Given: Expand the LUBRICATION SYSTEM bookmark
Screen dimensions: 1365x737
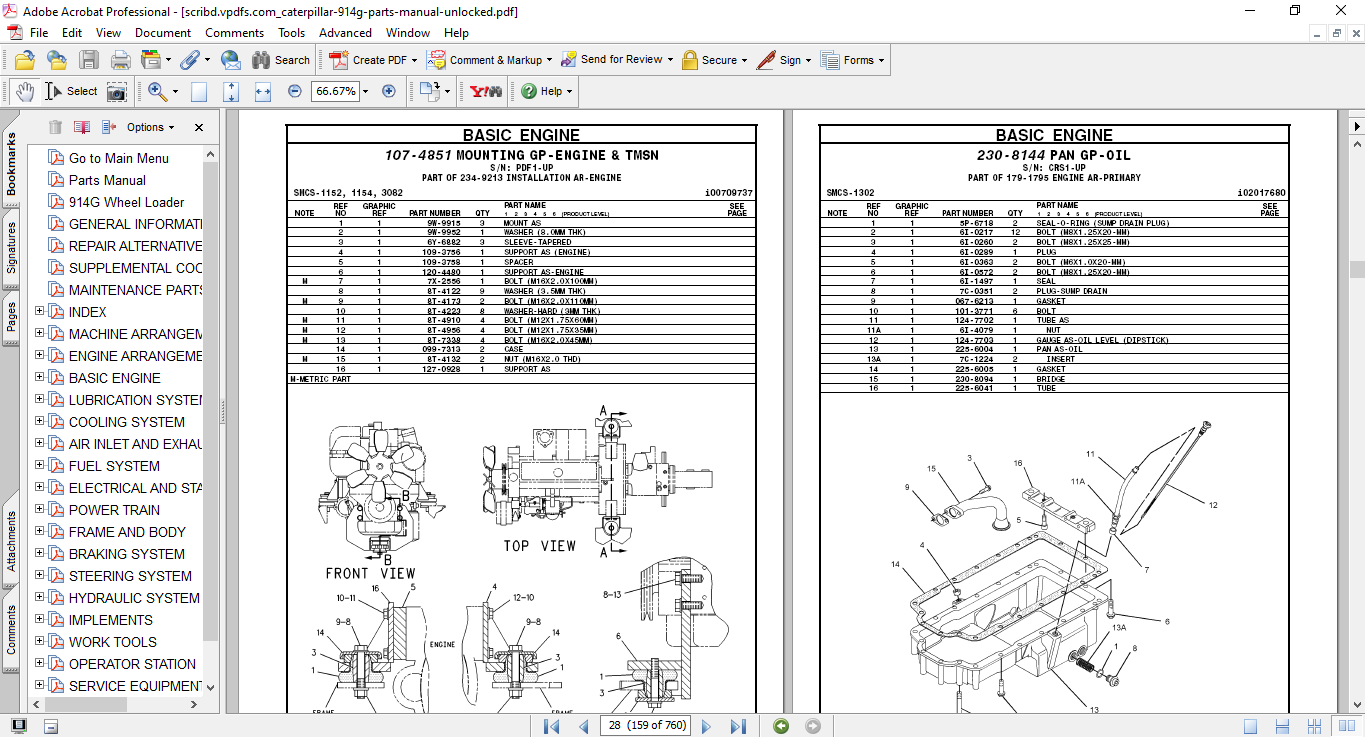Looking at the screenshot, I should (x=40, y=400).
